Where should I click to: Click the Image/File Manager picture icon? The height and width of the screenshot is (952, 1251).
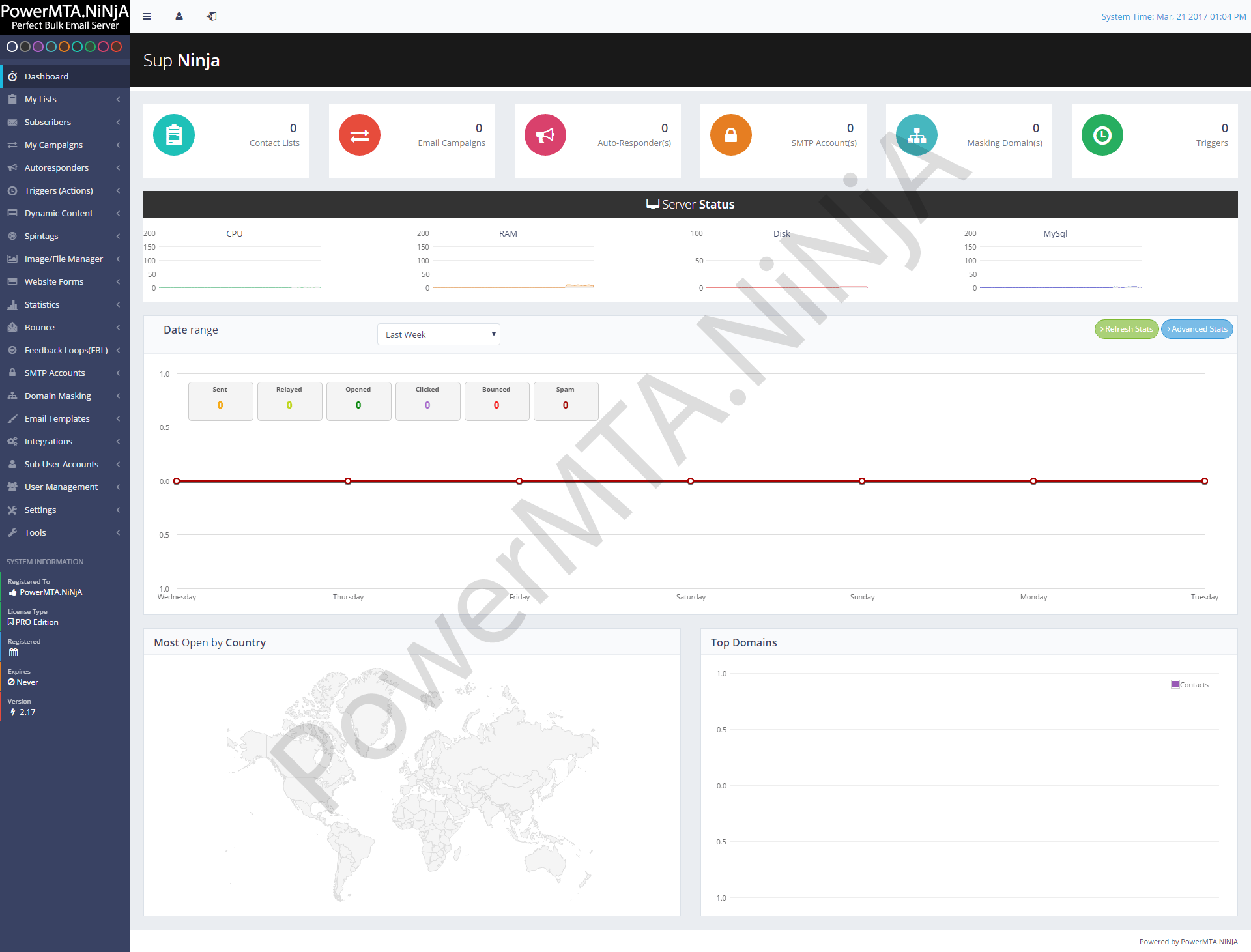click(x=12, y=259)
